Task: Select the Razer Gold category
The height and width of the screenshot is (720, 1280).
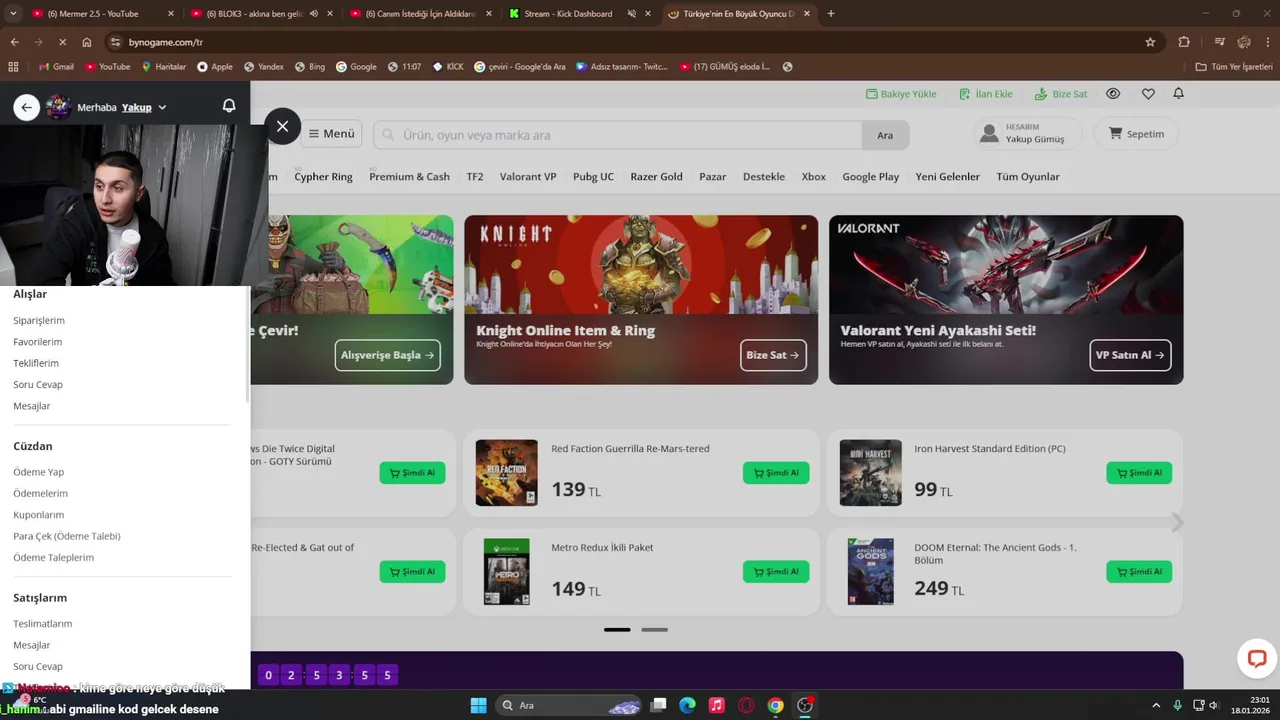Action: pyautogui.click(x=656, y=177)
